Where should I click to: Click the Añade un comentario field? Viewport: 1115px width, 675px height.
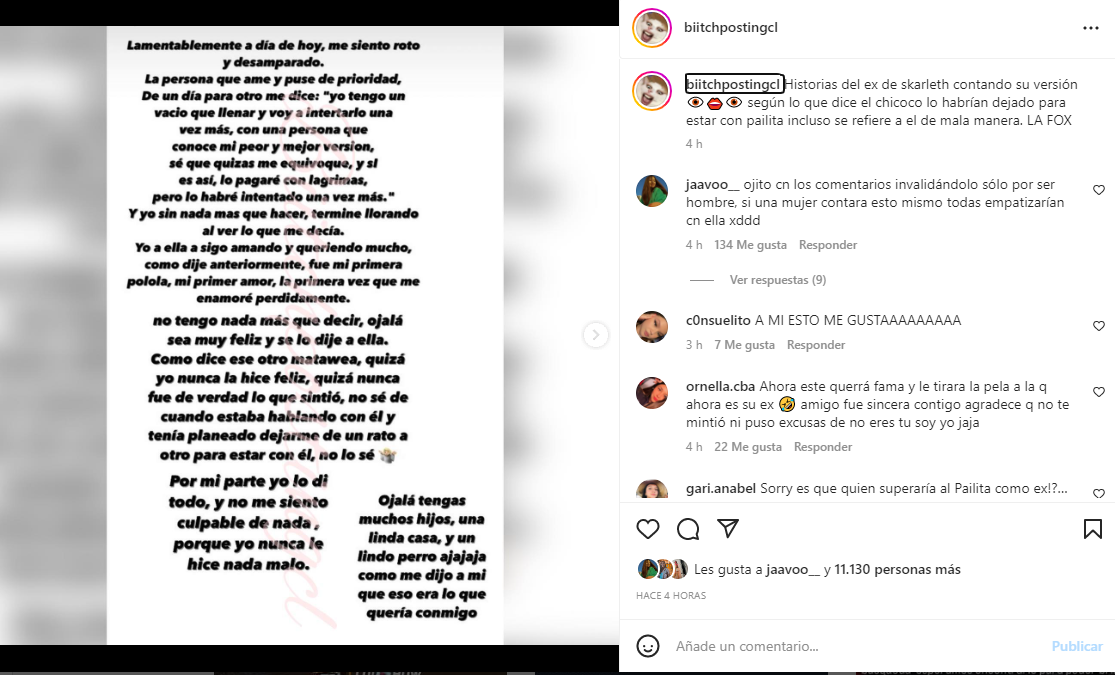[x=857, y=646]
